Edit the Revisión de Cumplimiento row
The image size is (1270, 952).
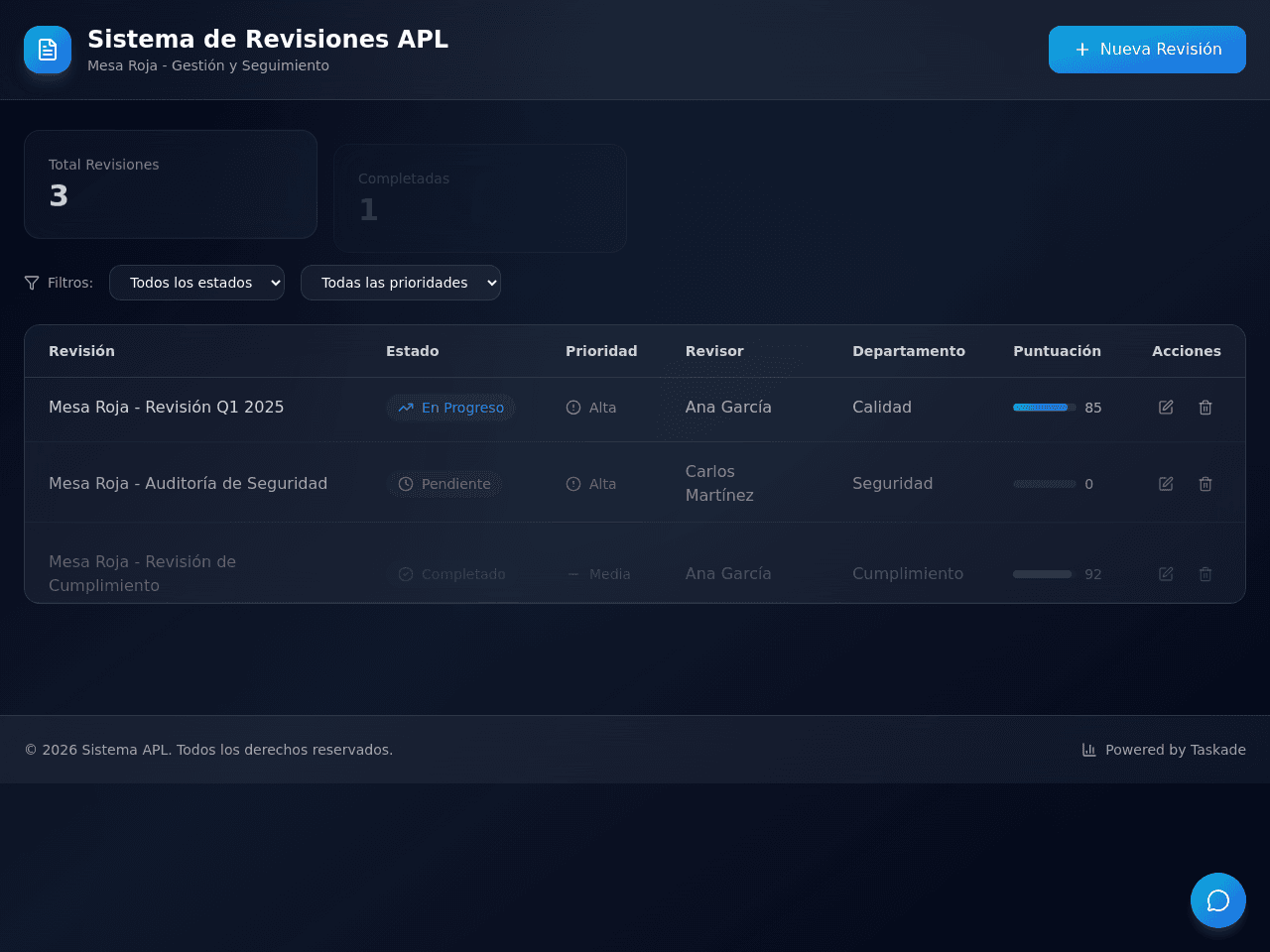click(1166, 574)
